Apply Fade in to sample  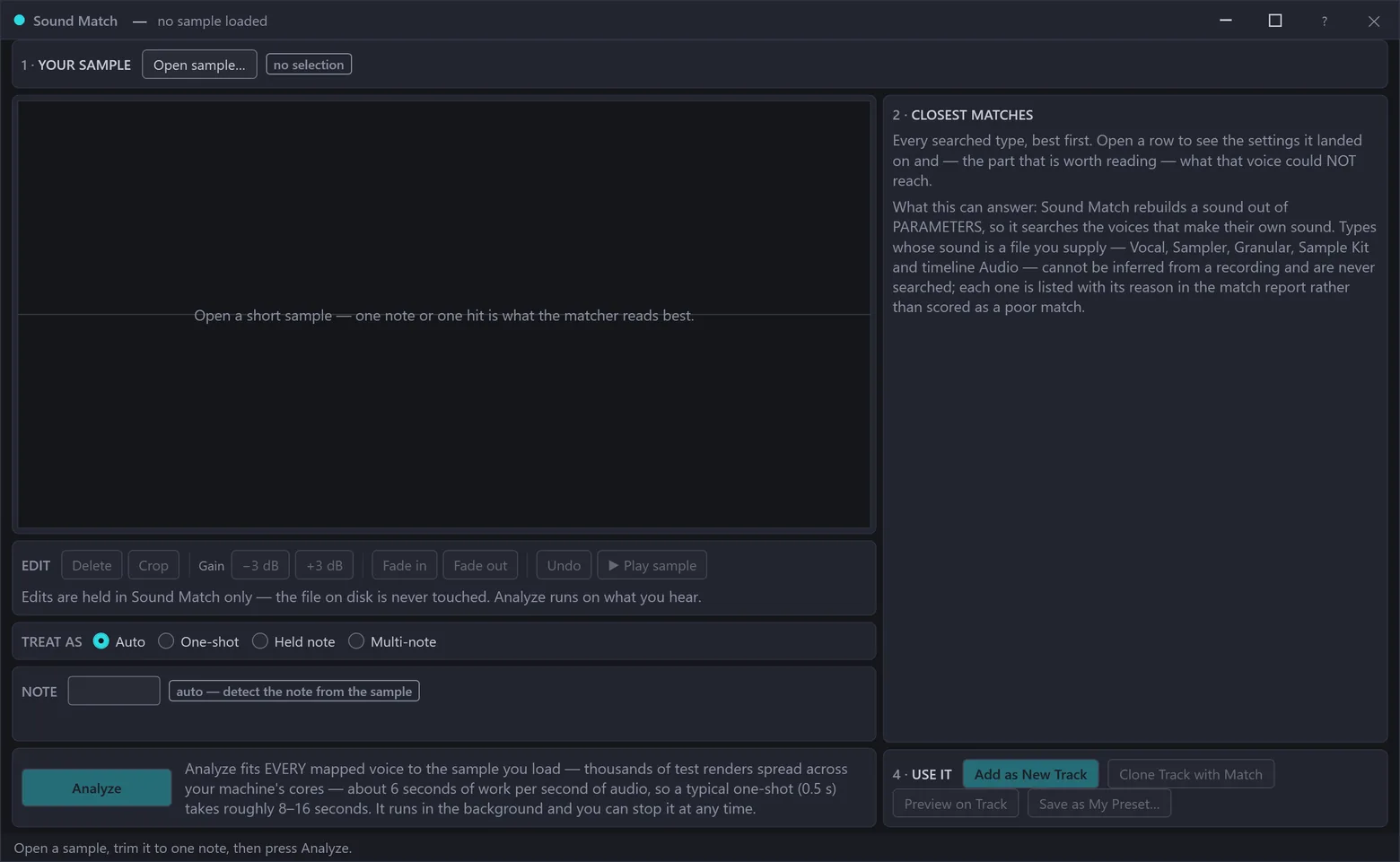[405, 565]
